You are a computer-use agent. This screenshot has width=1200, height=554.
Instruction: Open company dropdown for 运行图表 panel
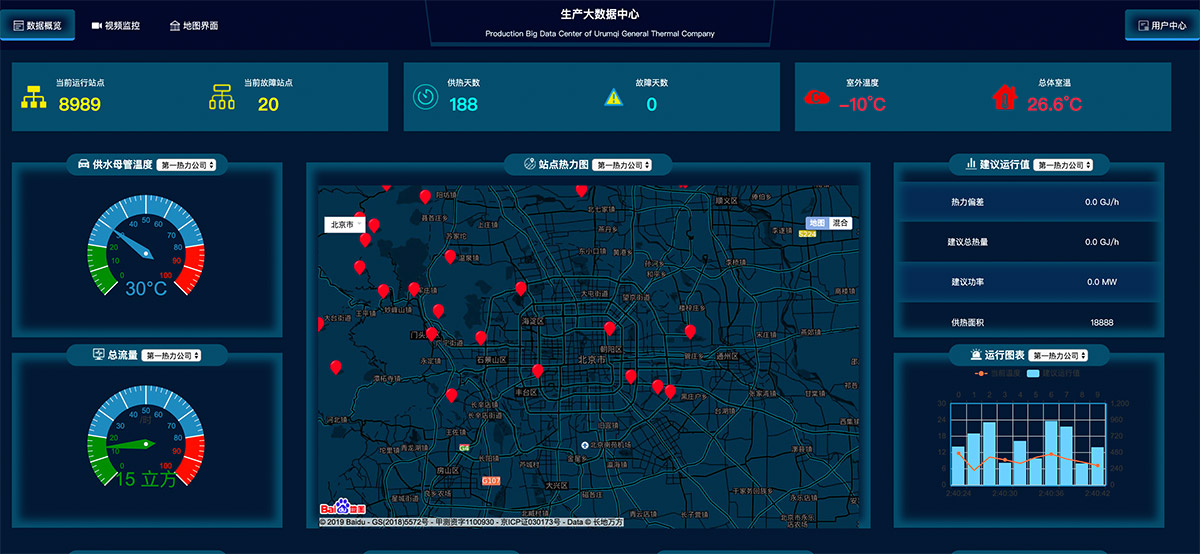tap(1059, 355)
